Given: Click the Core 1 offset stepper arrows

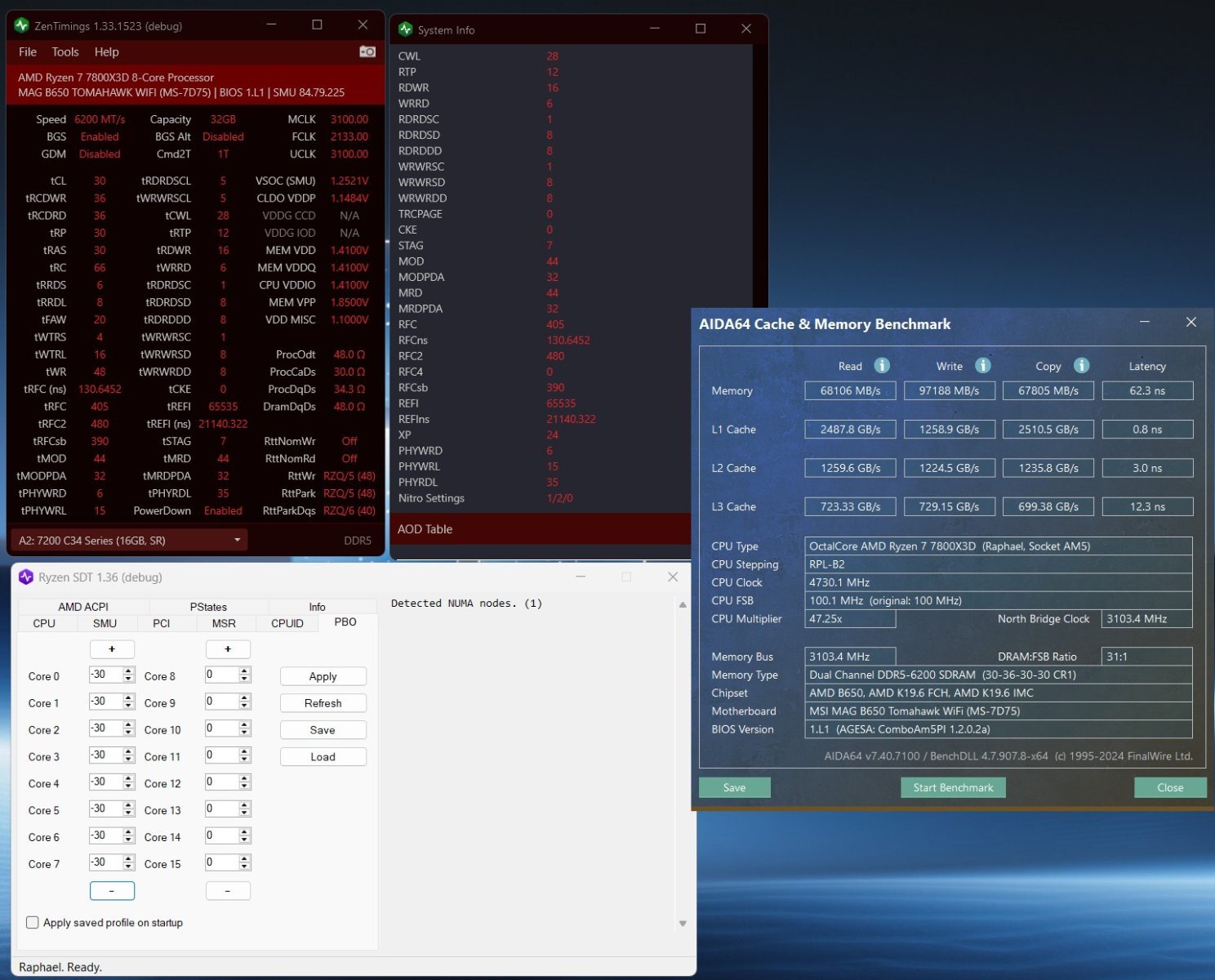Looking at the screenshot, I should tap(128, 702).
